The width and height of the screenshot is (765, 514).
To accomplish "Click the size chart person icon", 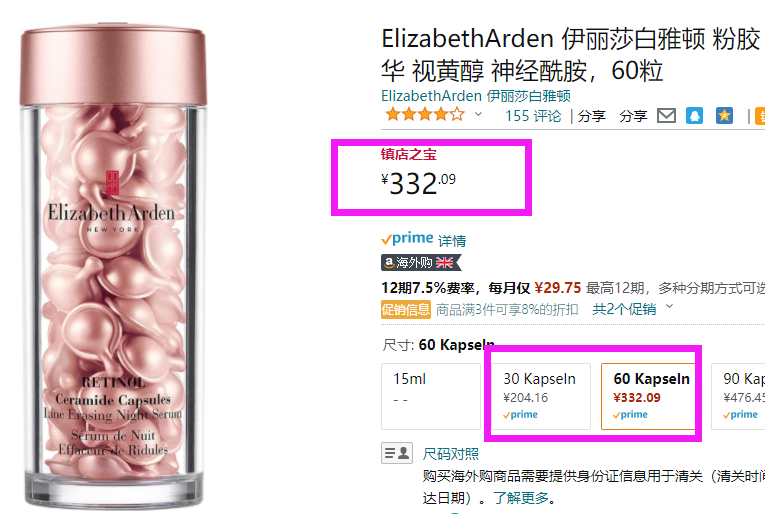I will click(397, 453).
